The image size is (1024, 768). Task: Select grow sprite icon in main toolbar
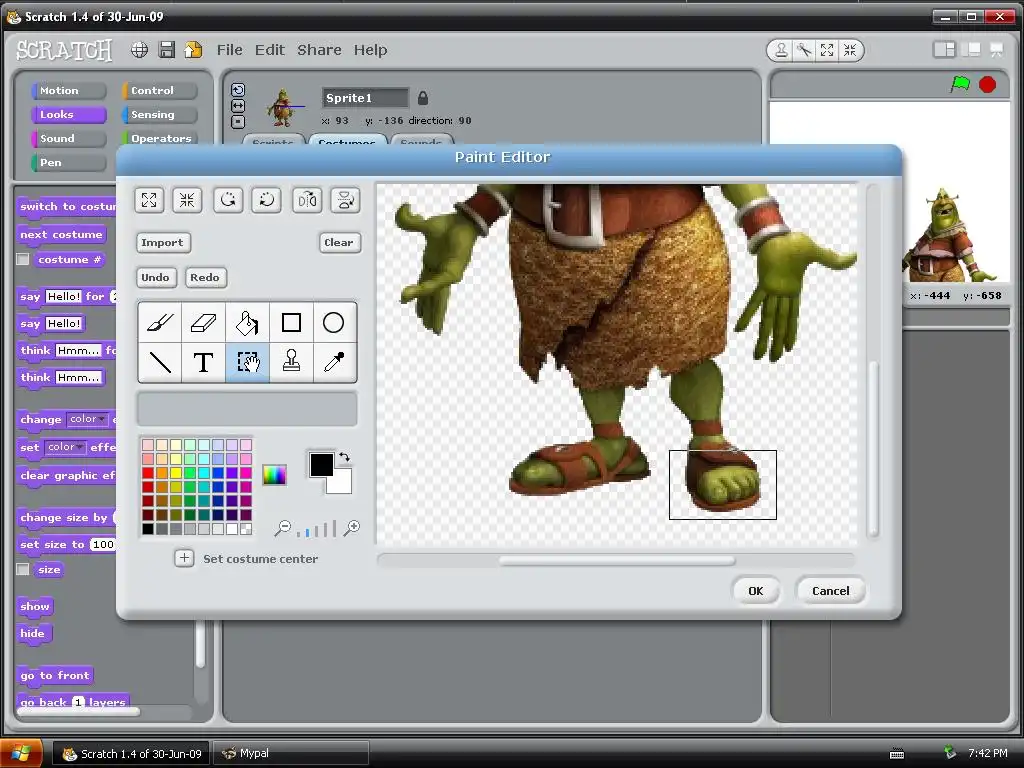tap(827, 50)
